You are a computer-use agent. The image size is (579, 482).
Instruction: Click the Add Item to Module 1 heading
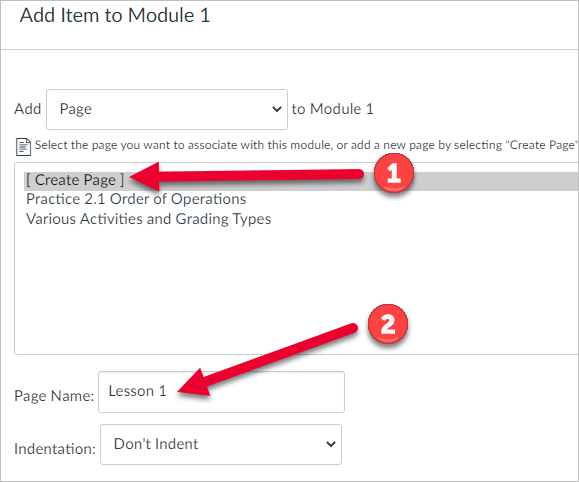coord(115,16)
